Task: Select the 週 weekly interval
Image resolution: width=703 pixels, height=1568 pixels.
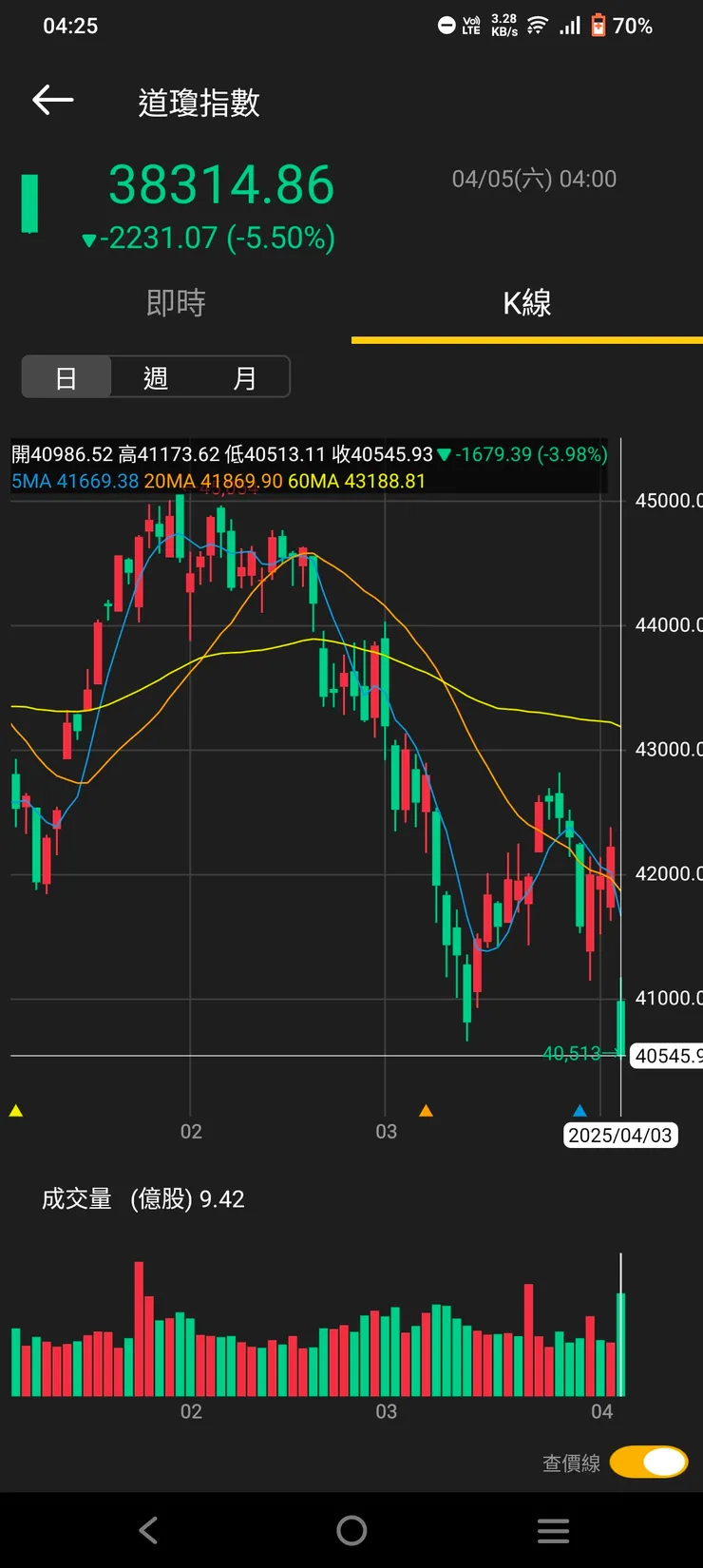Action: (x=156, y=377)
